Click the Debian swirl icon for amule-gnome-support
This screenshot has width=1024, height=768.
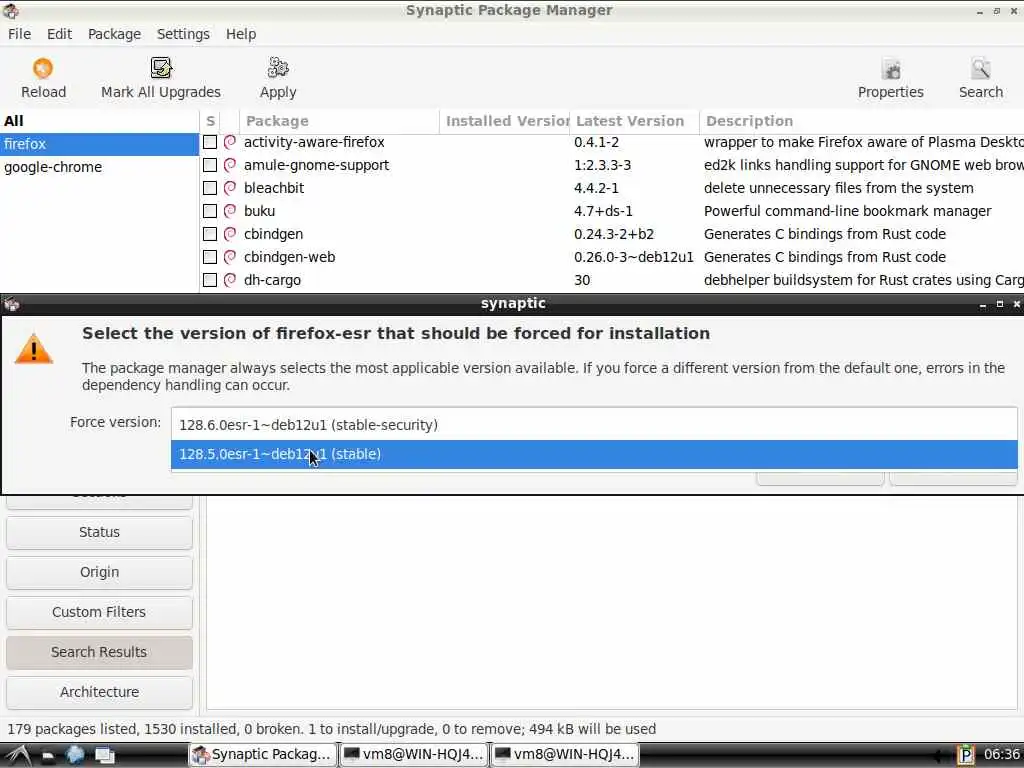coord(230,165)
